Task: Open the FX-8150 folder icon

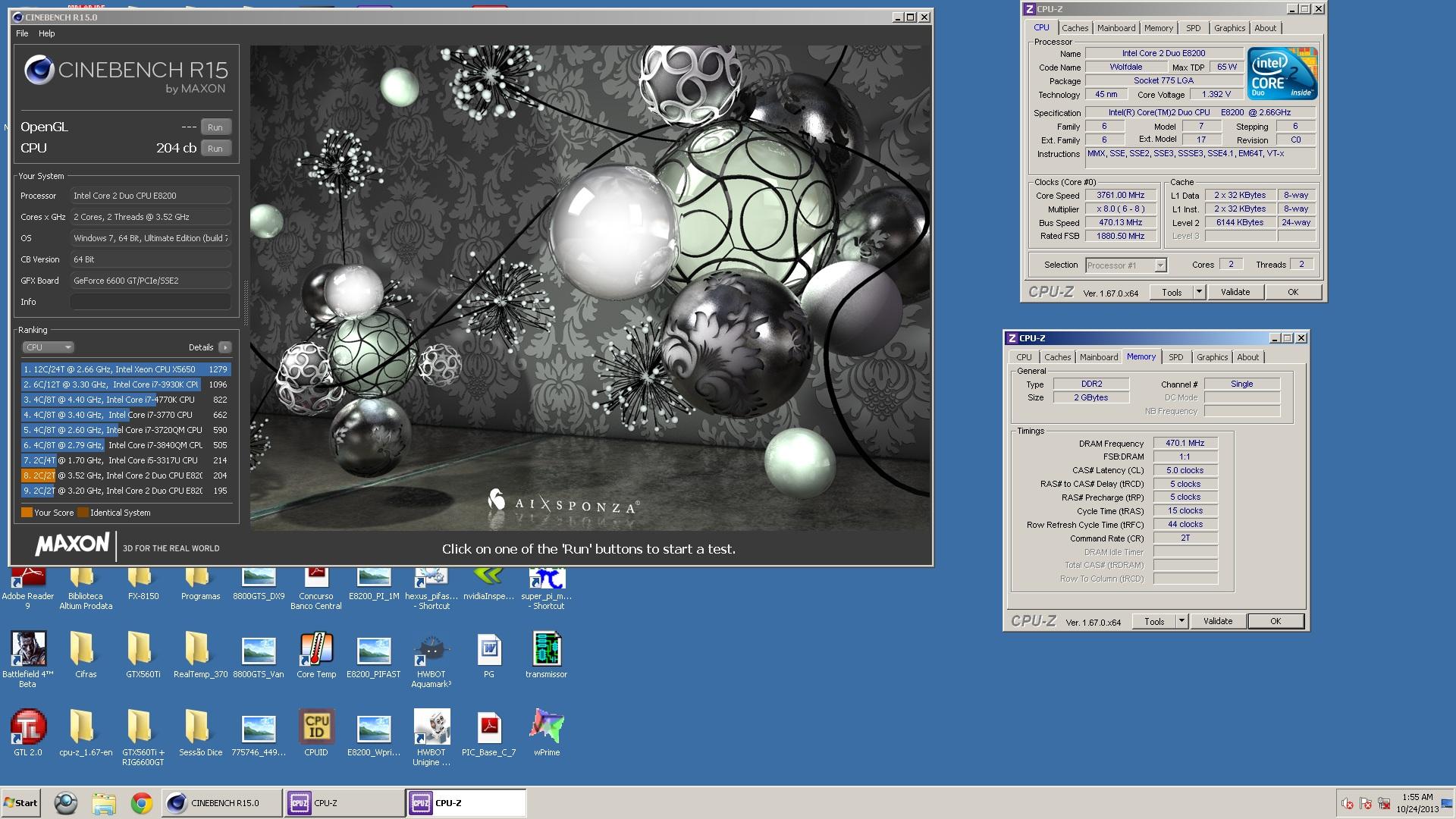Action: [143, 584]
